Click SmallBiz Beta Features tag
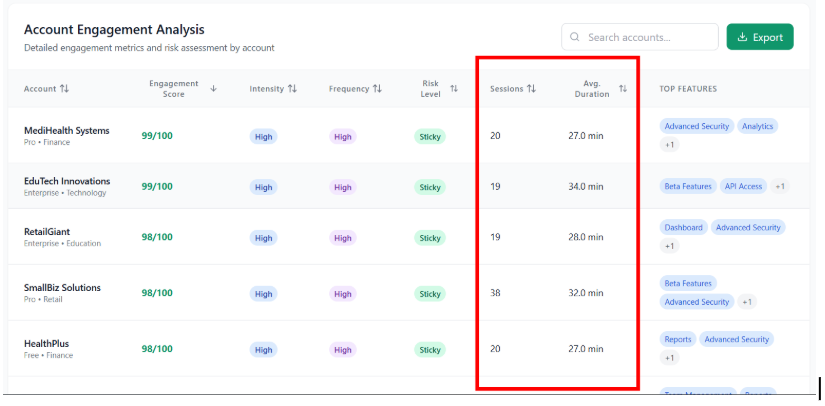The height and width of the screenshot is (406, 825). pyautogui.click(x=688, y=283)
